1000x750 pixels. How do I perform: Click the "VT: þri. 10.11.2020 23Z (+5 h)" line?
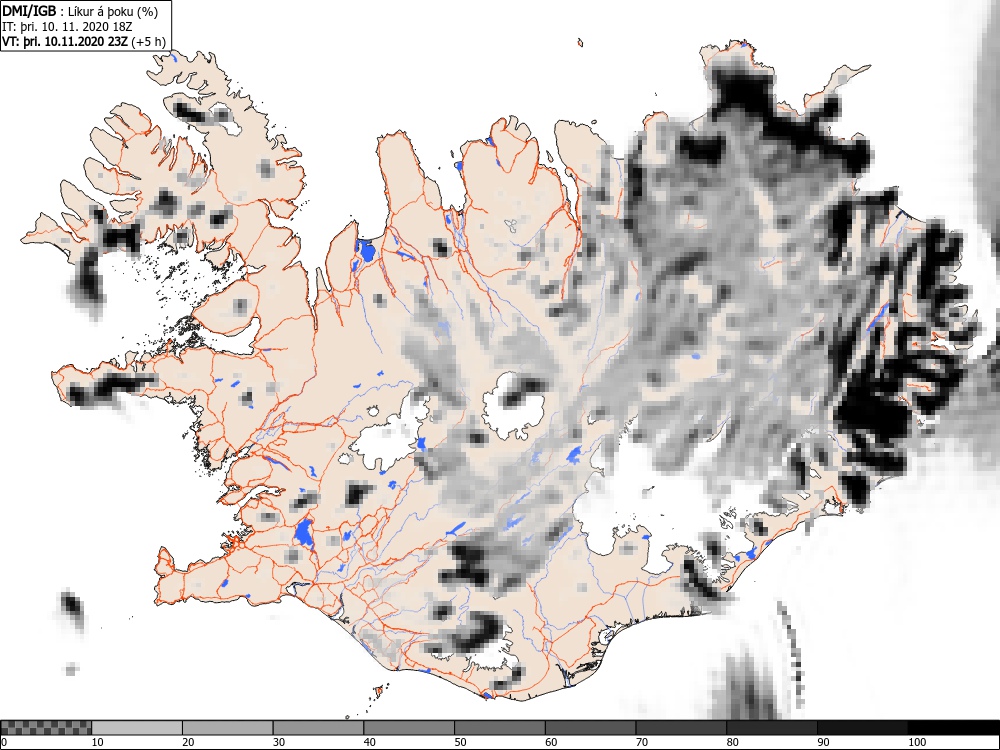click(x=84, y=42)
